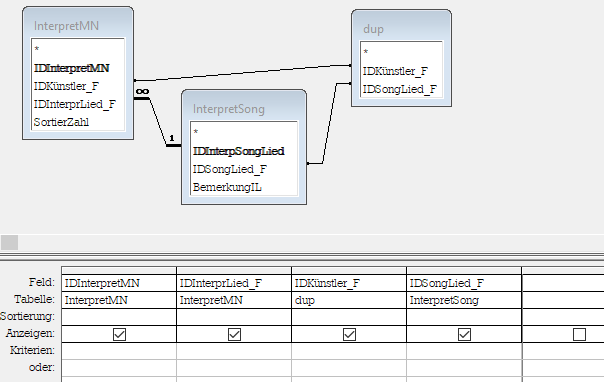Select one-to-many relationship line InterpretMN to InterpretSong

158,122
